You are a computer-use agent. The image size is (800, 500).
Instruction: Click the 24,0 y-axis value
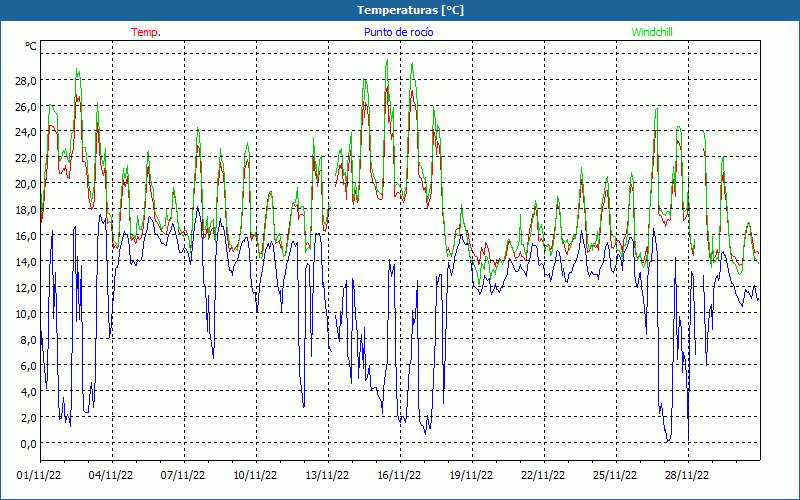click(x=28, y=132)
